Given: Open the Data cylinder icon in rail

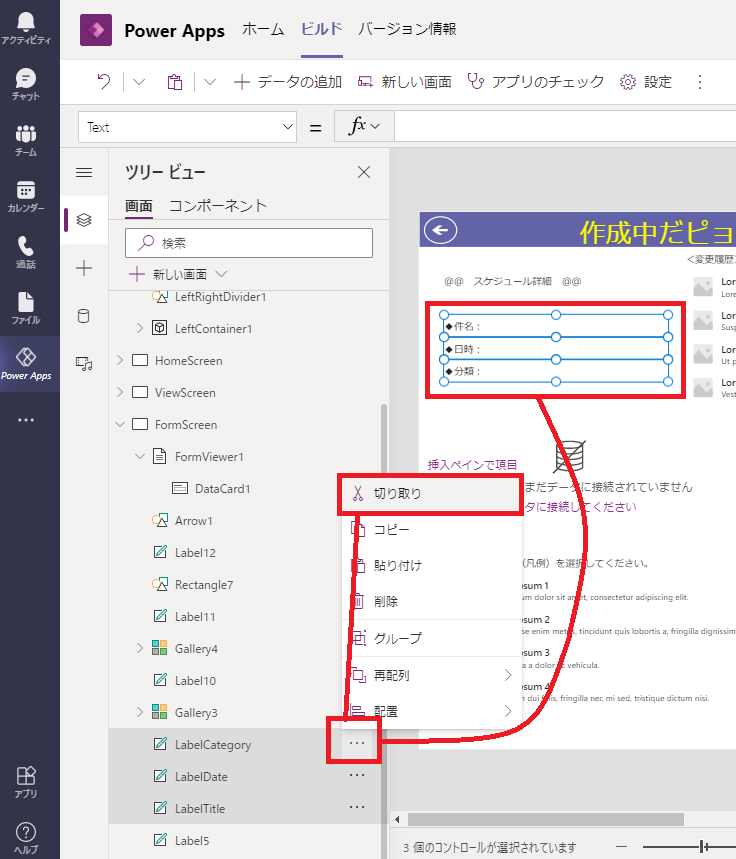Looking at the screenshot, I should (84, 316).
